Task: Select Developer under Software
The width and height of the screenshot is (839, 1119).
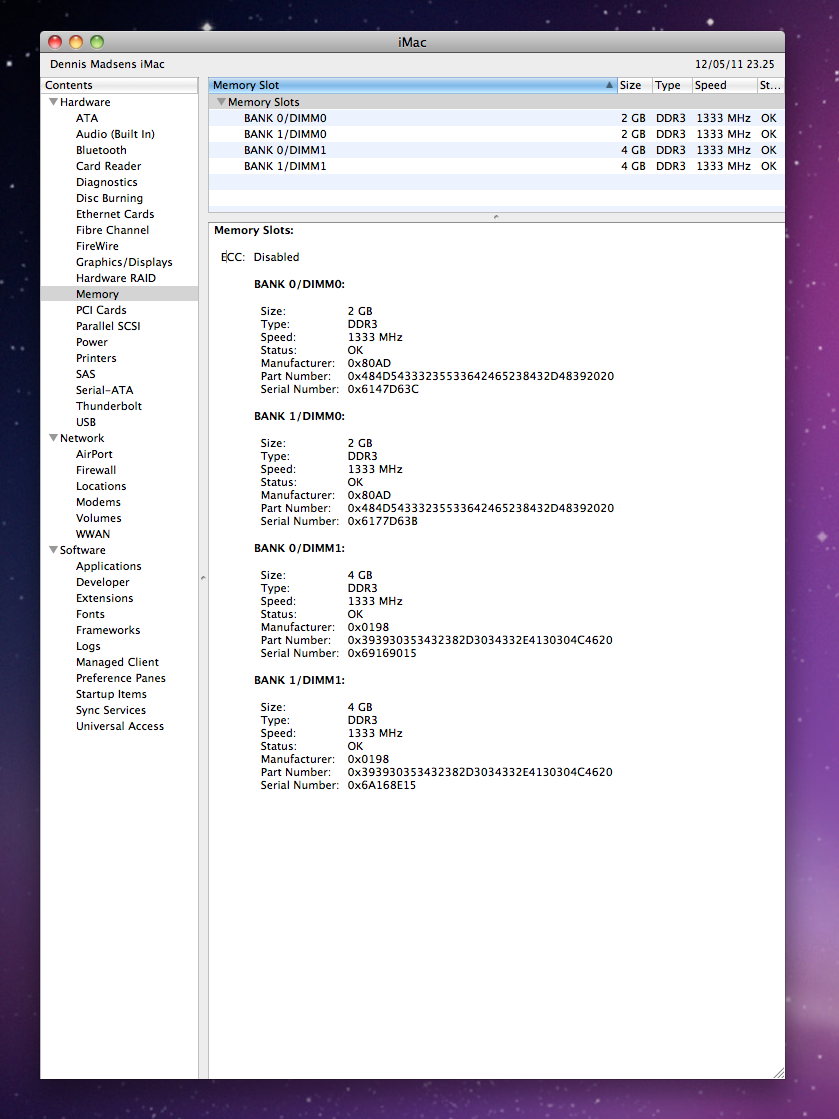Action: (103, 582)
